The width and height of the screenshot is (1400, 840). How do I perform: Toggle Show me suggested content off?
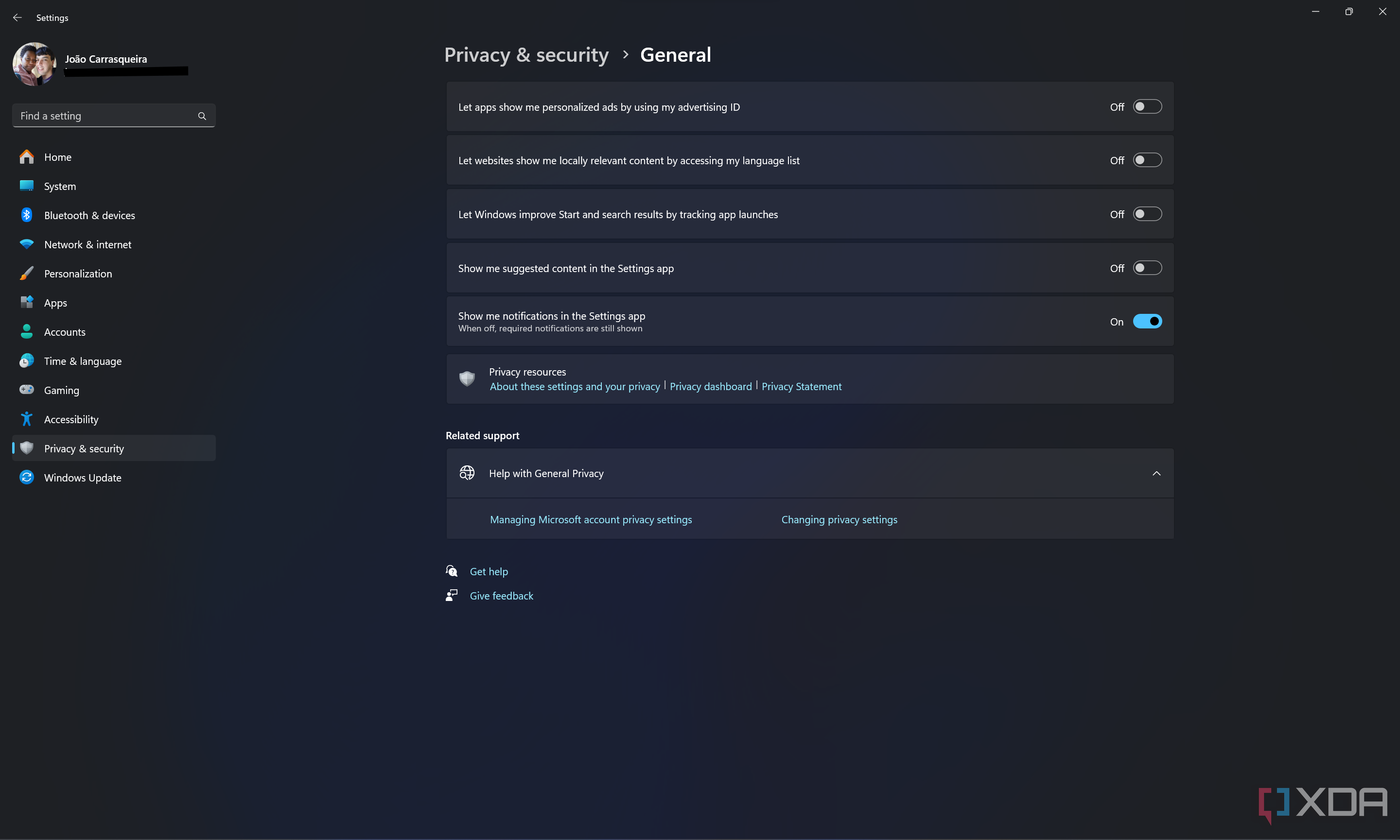point(1147,267)
